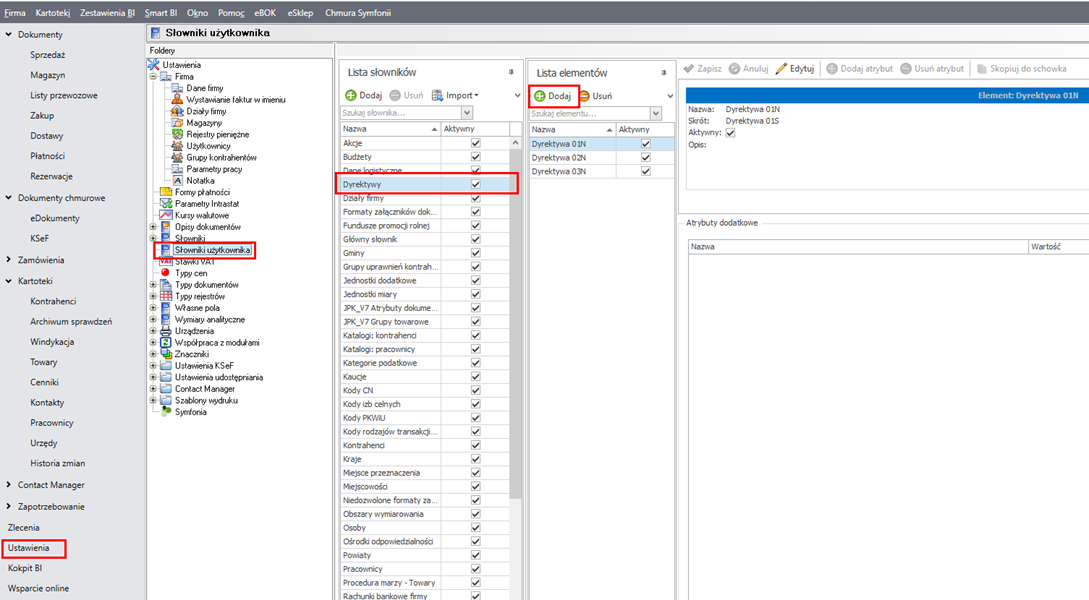Viewport: 1089px width, 600px height.
Task: Open the Symfonia item in folder tree
Action: 190,412
